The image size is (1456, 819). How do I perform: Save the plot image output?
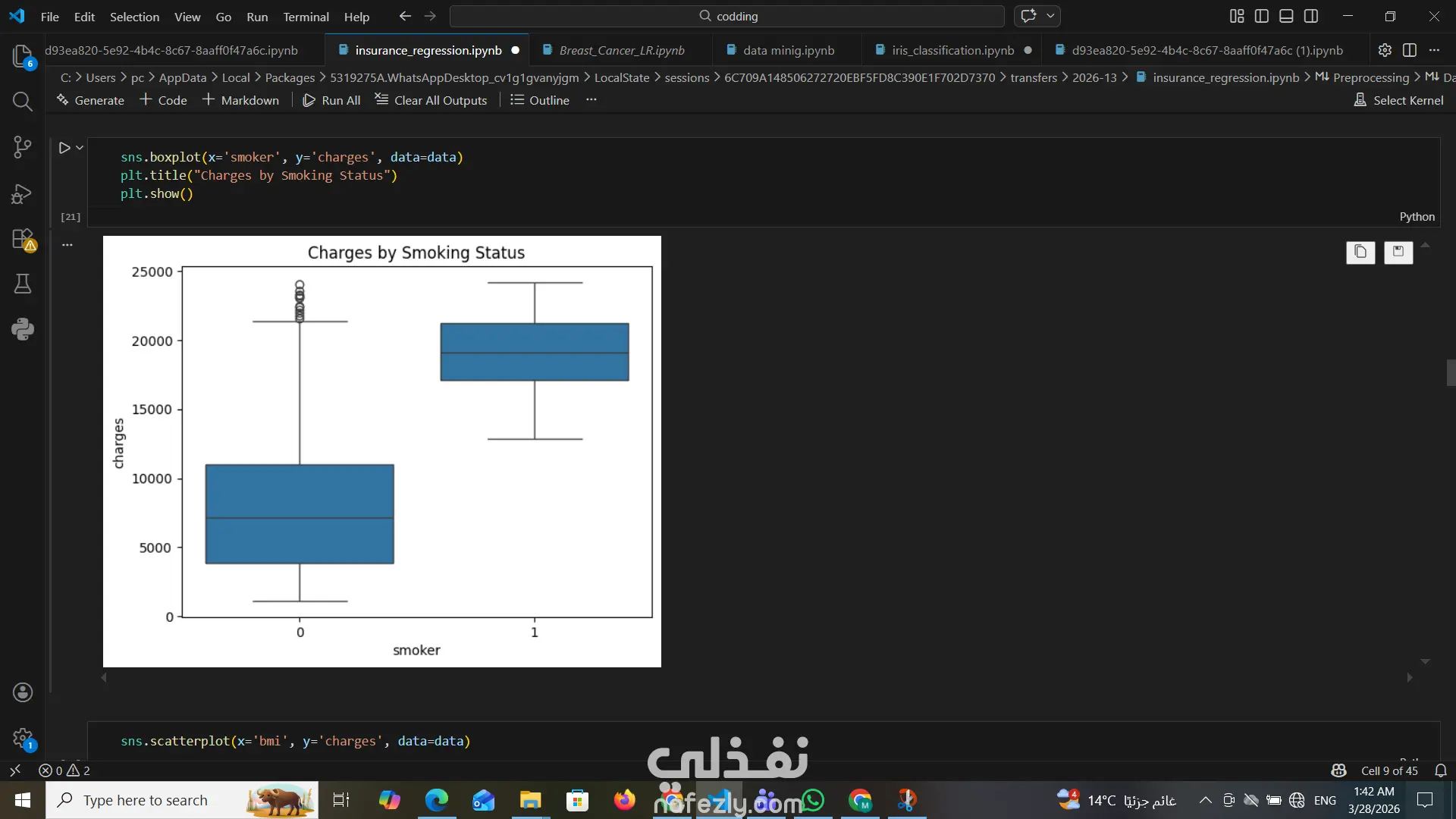(1398, 252)
